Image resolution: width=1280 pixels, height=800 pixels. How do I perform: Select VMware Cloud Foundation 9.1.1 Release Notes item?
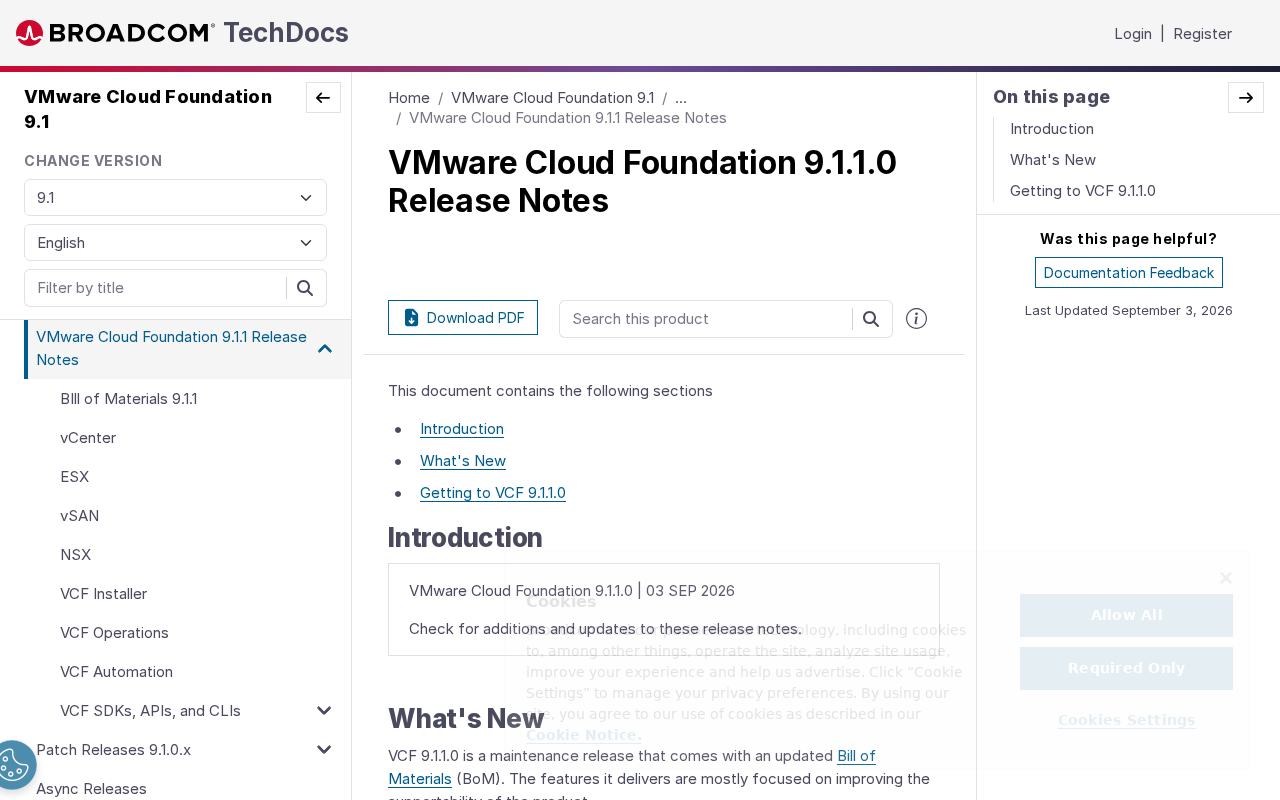(171, 348)
